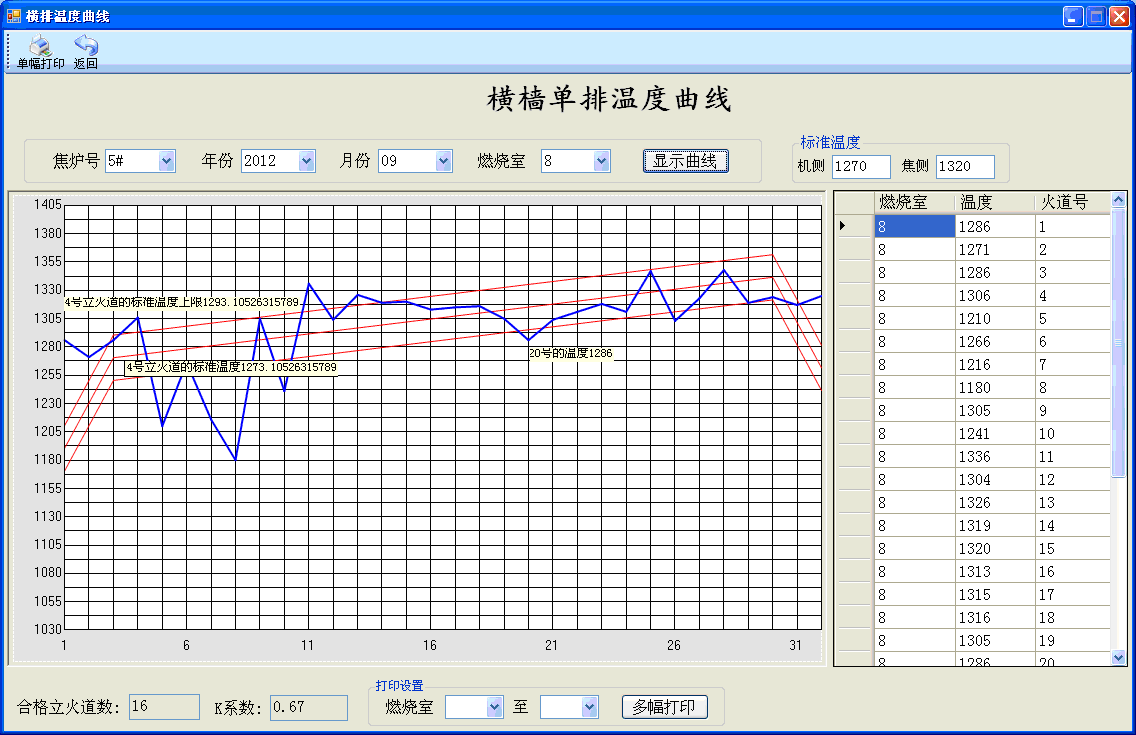1136x735 pixels.
Task: Open the 至 range dropdown in print settings
Action: click(588, 707)
